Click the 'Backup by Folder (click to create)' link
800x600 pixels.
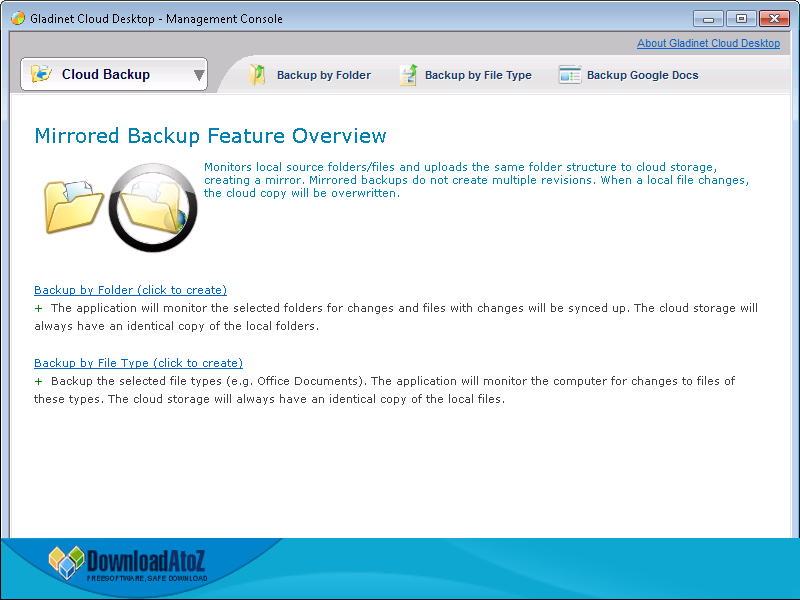point(130,290)
